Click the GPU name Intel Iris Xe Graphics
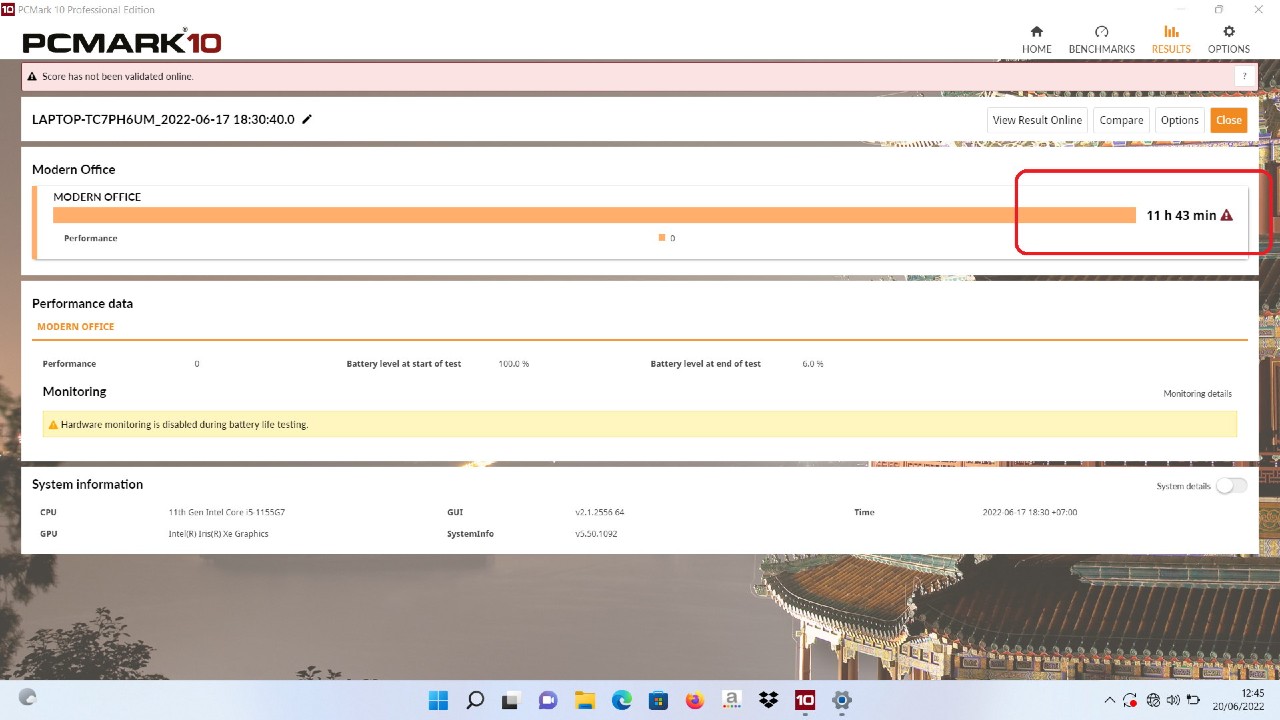 tap(218, 534)
